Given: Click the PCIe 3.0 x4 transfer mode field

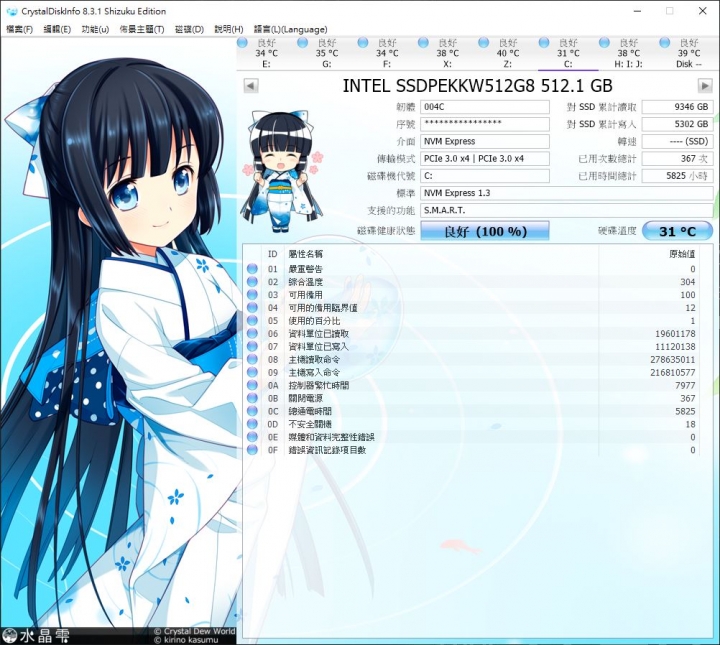Looking at the screenshot, I should click(x=485, y=158).
